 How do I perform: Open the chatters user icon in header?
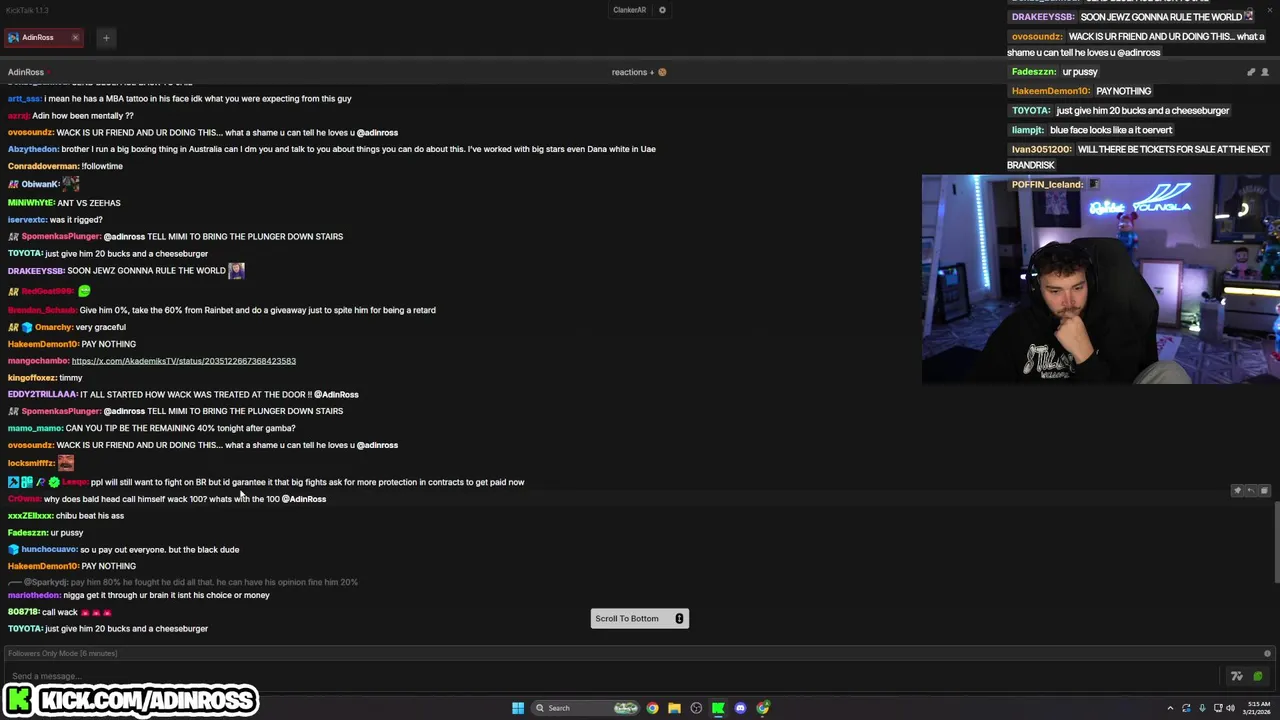1264,72
